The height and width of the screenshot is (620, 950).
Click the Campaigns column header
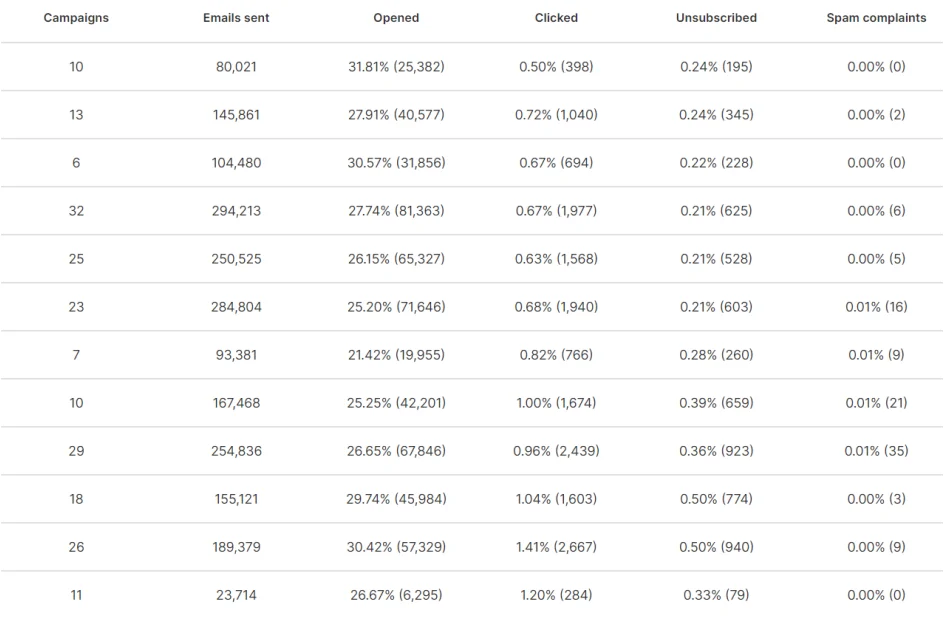coord(76,18)
